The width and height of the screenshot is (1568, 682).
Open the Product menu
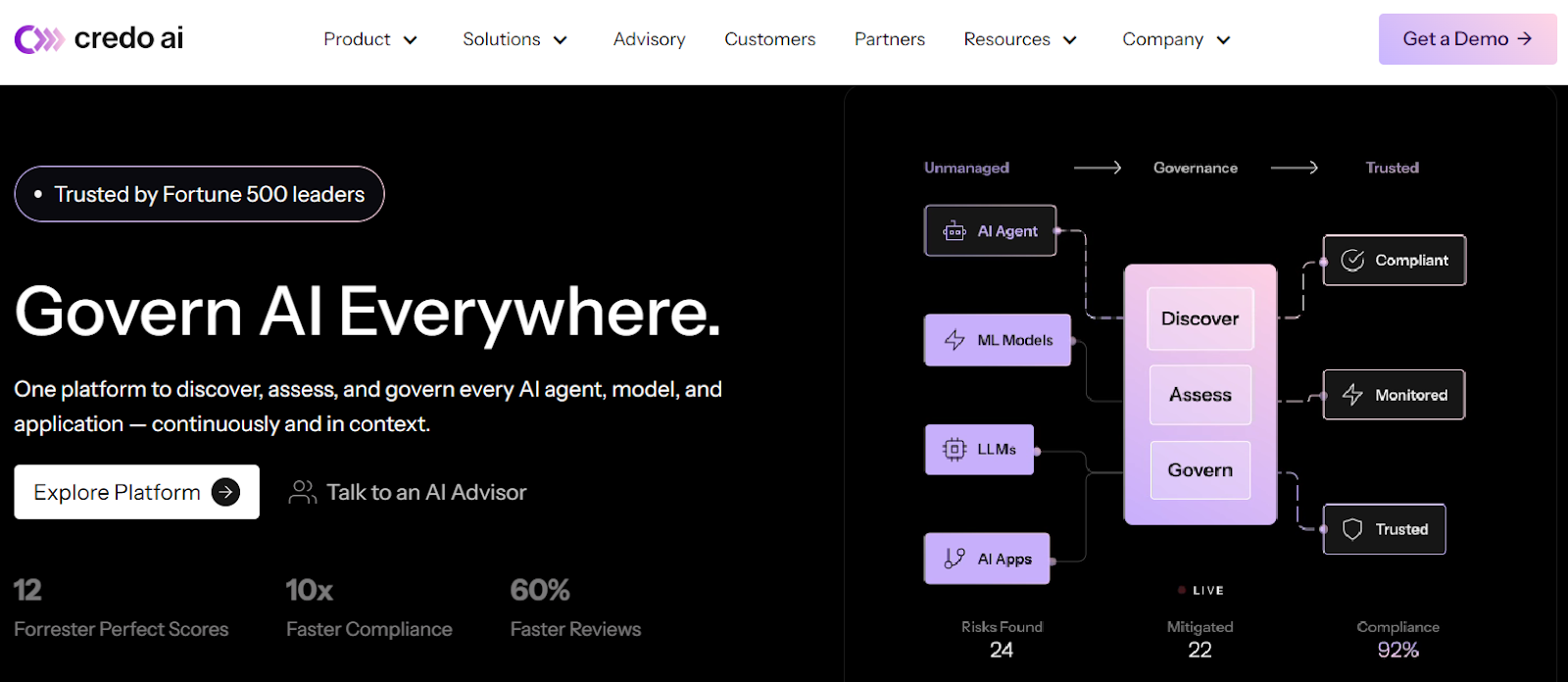pos(370,39)
